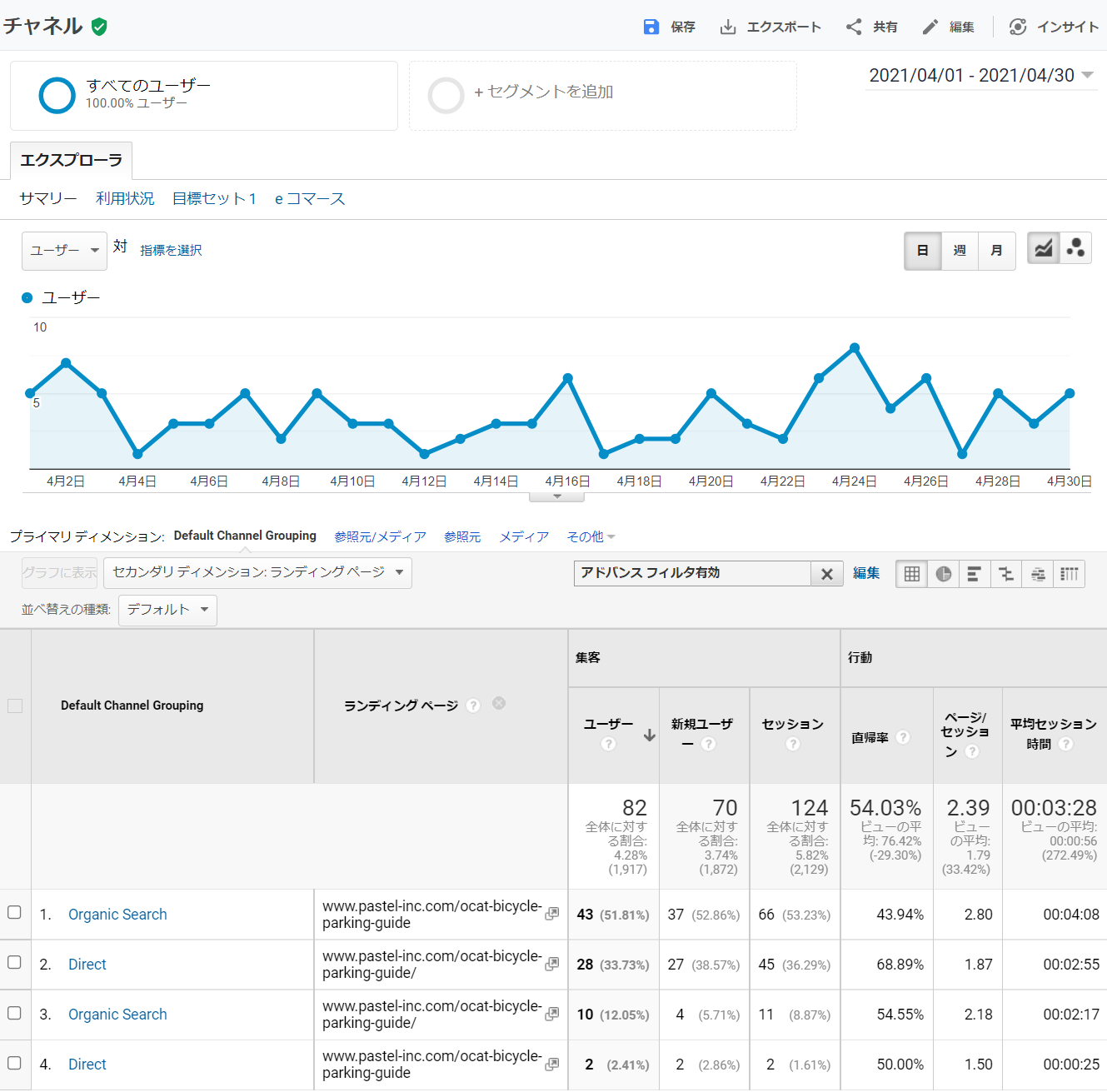Click + セグメントを追加 box
The width and height of the screenshot is (1107, 1092).
point(603,96)
